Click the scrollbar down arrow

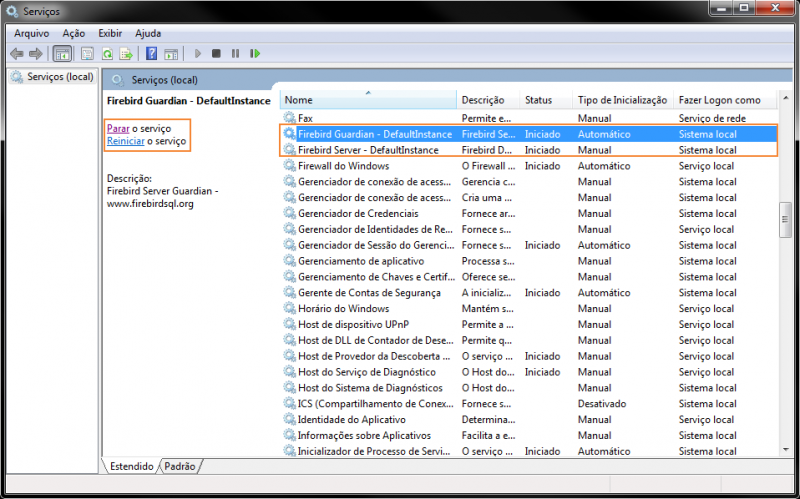pyautogui.click(x=785, y=450)
